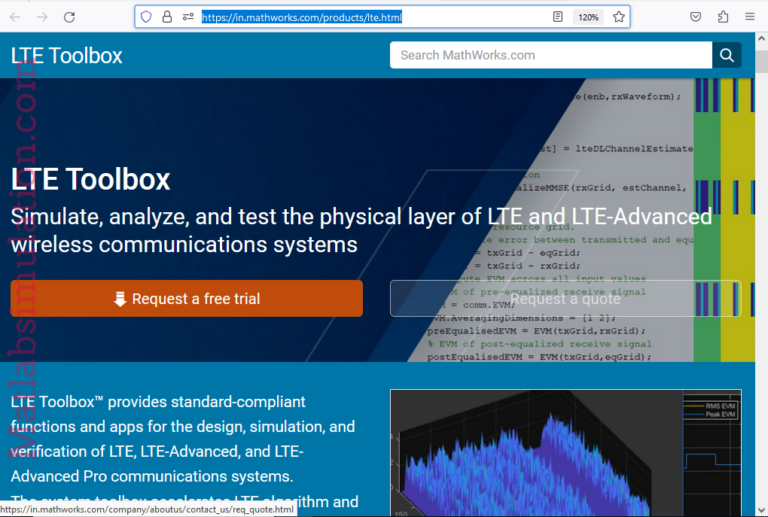Click the LTE Toolbox header title

pyautogui.click(x=67, y=56)
